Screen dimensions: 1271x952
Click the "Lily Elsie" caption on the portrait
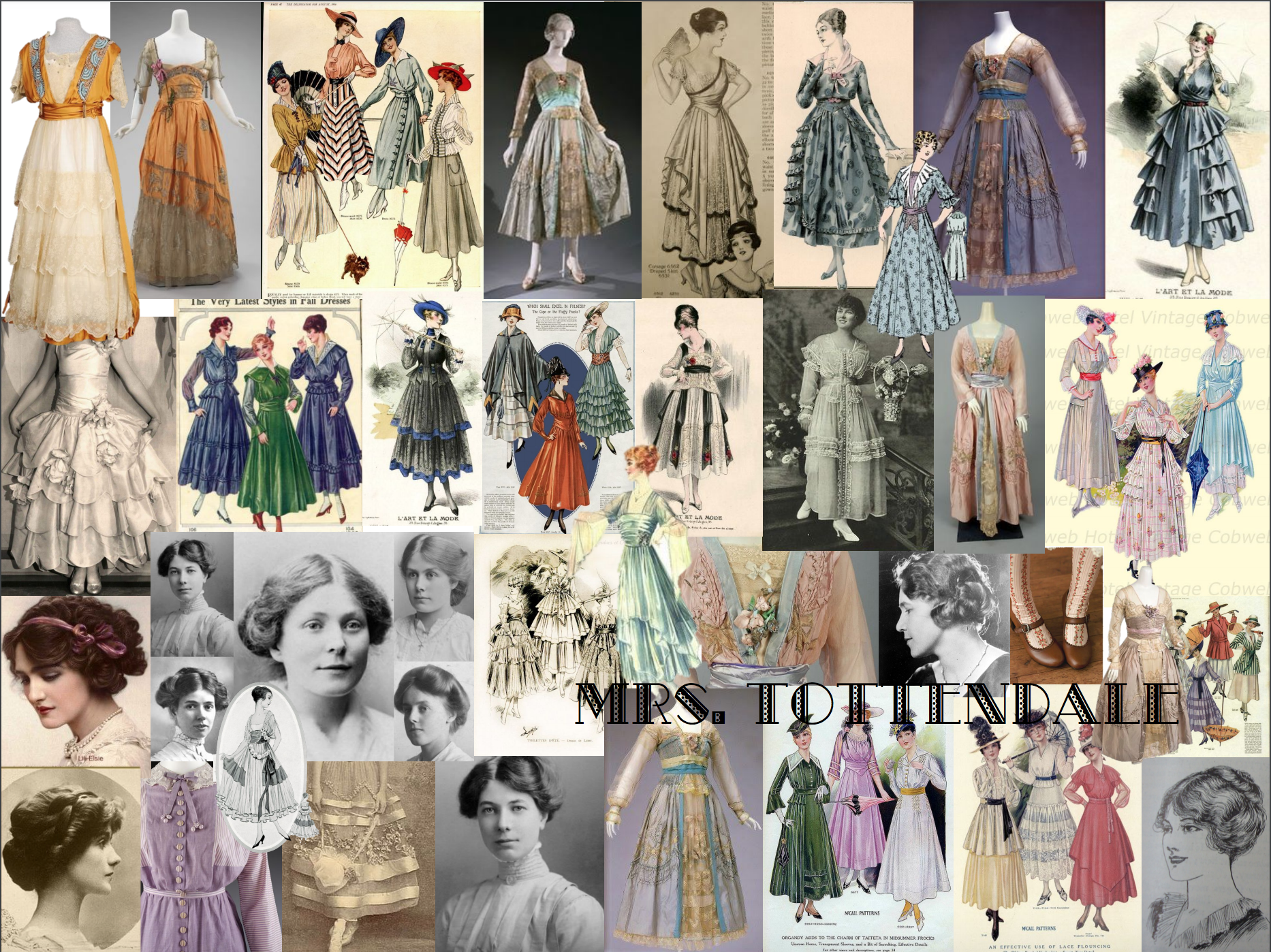[x=90, y=758]
